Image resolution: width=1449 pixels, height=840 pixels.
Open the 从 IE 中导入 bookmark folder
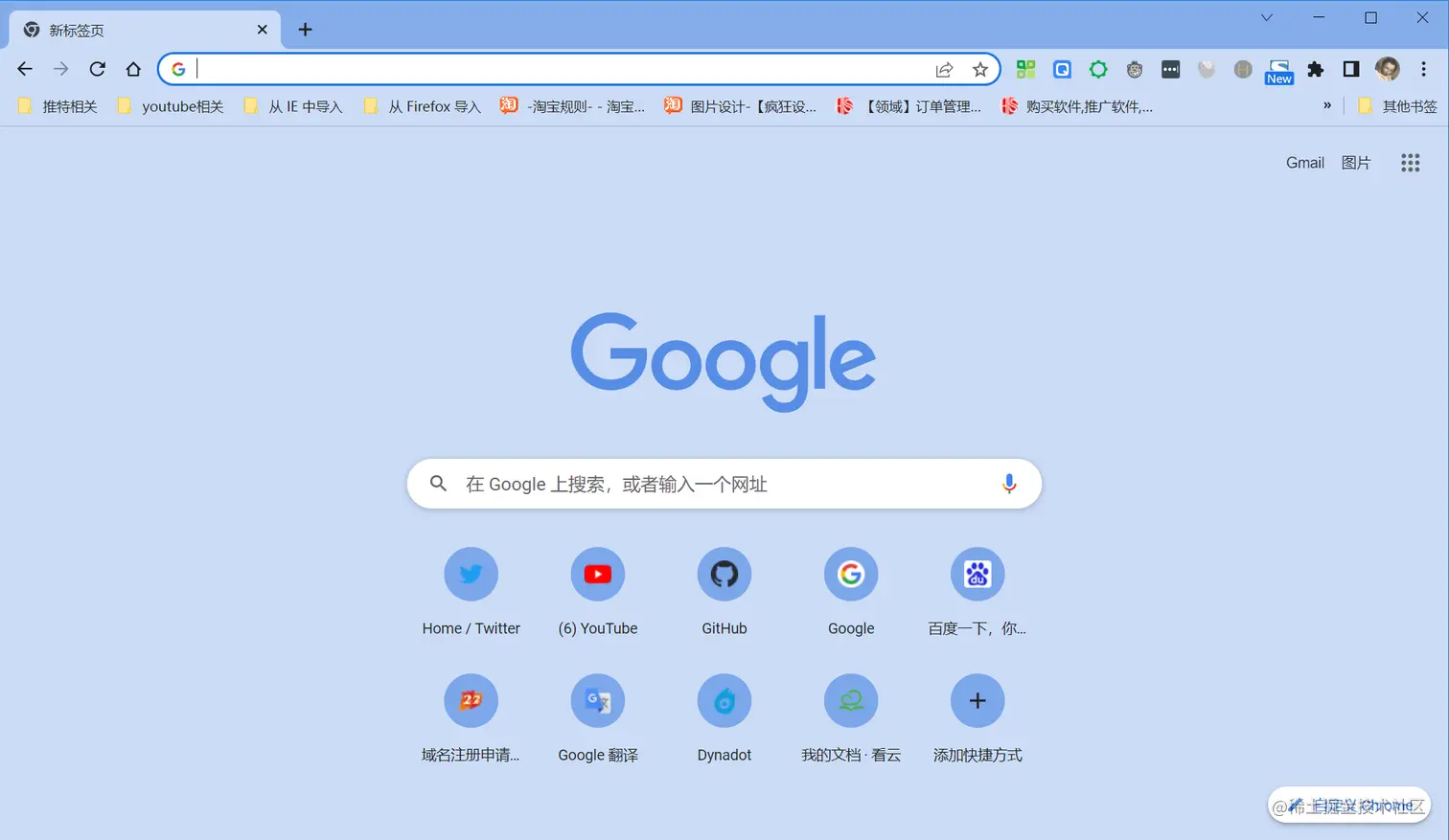(x=293, y=106)
